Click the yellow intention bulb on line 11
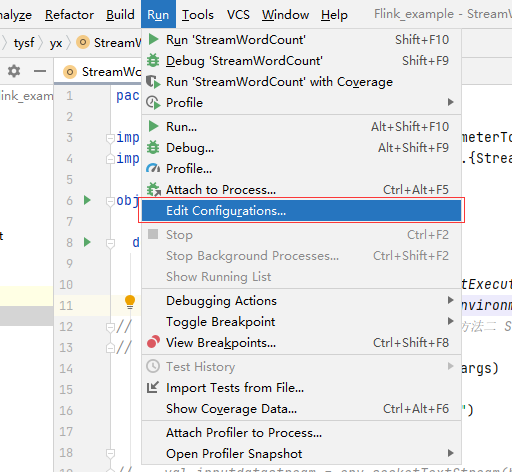512x472 pixels. [130, 302]
